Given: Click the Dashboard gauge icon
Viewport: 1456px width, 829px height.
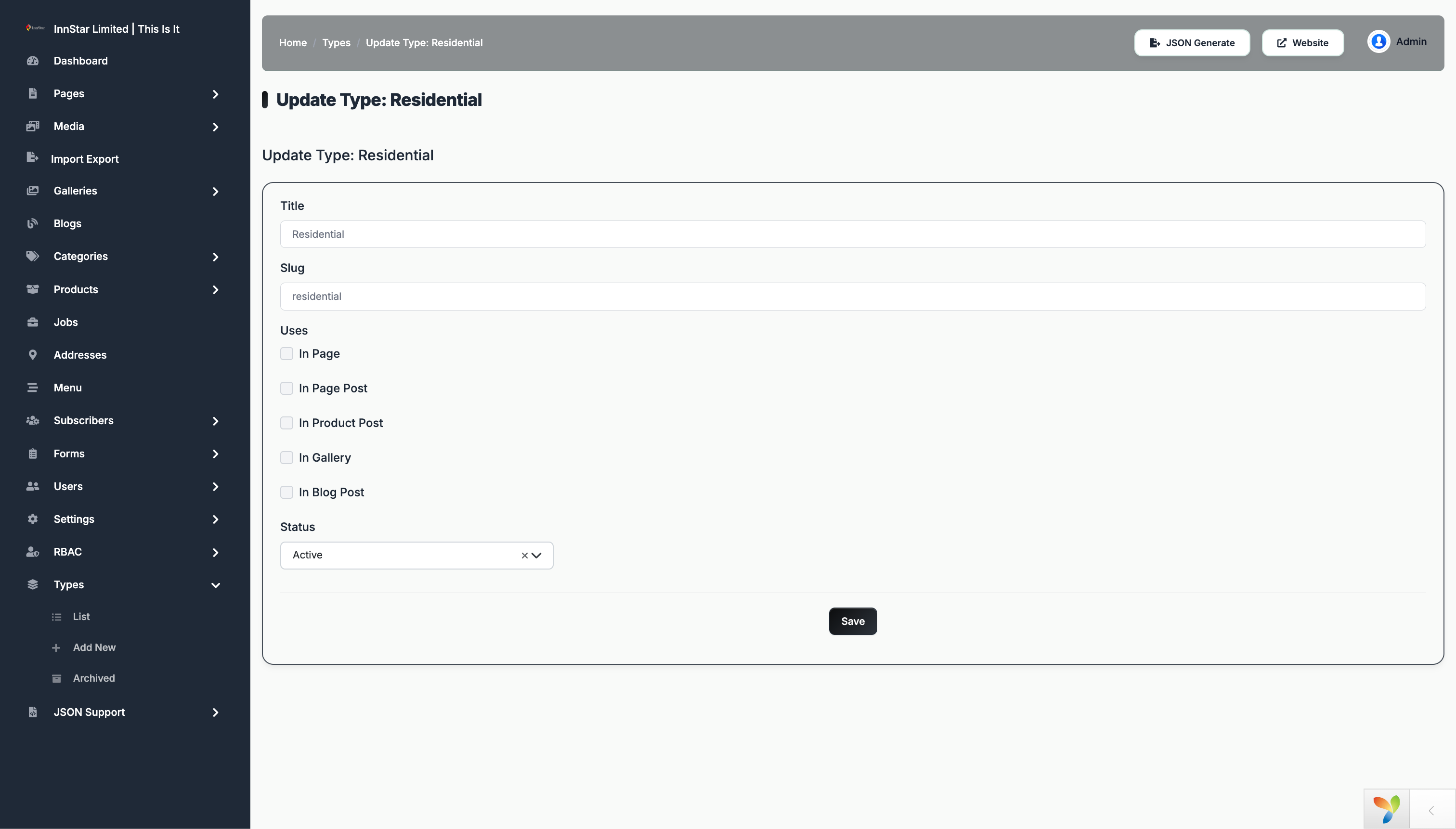Looking at the screenshot, I should [x=32, y=61].
